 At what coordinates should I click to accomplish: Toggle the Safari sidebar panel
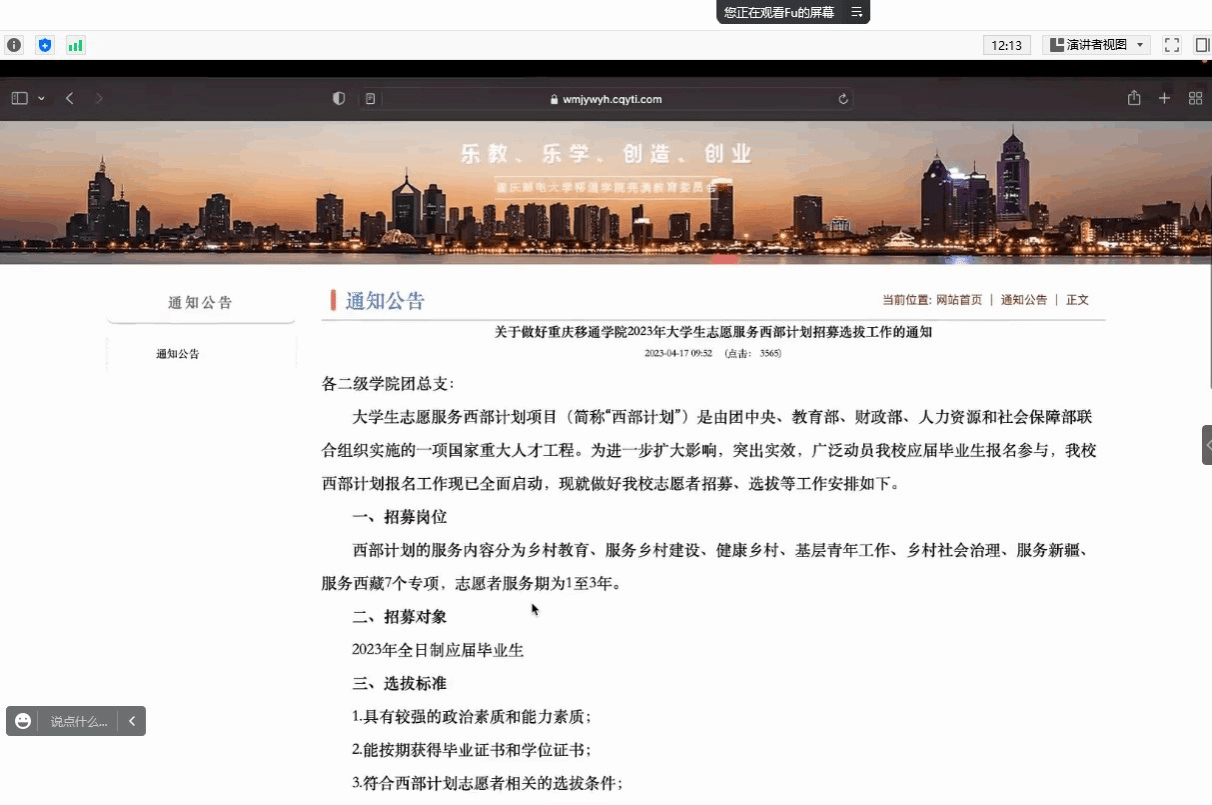click(19, 98)
